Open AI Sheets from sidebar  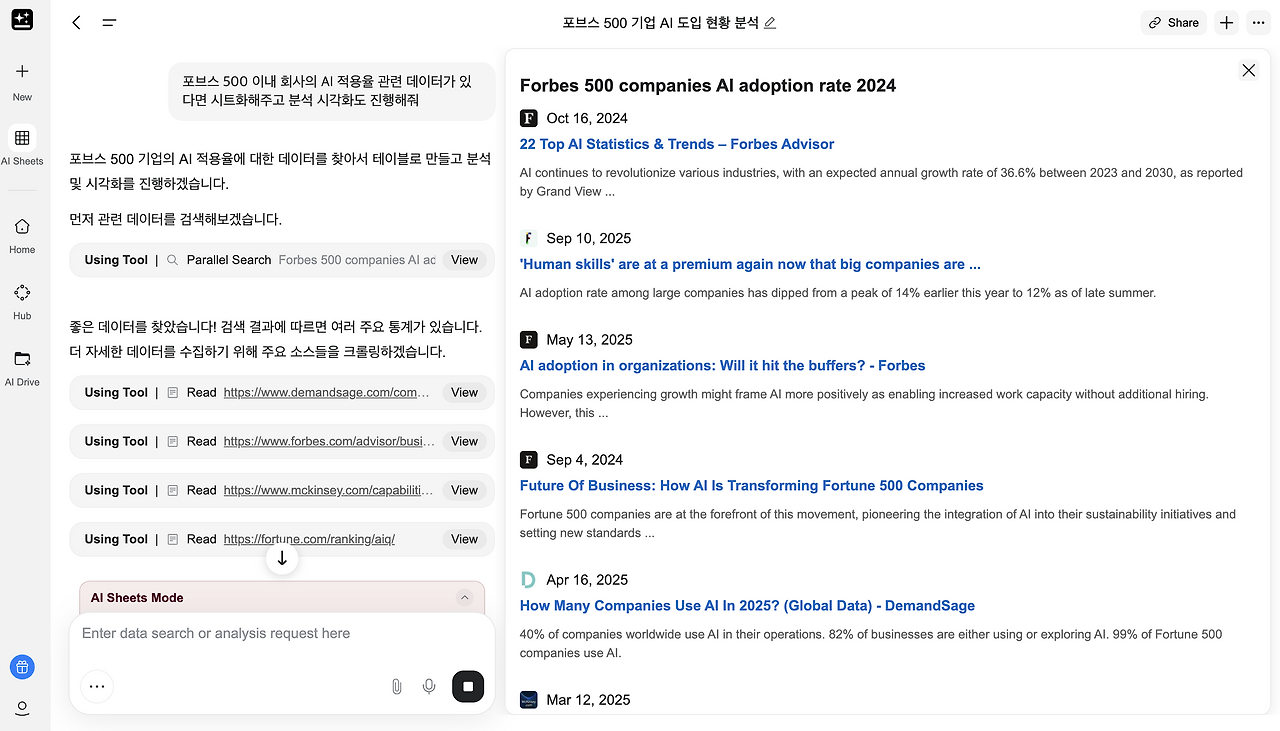(x=22, y=138)
